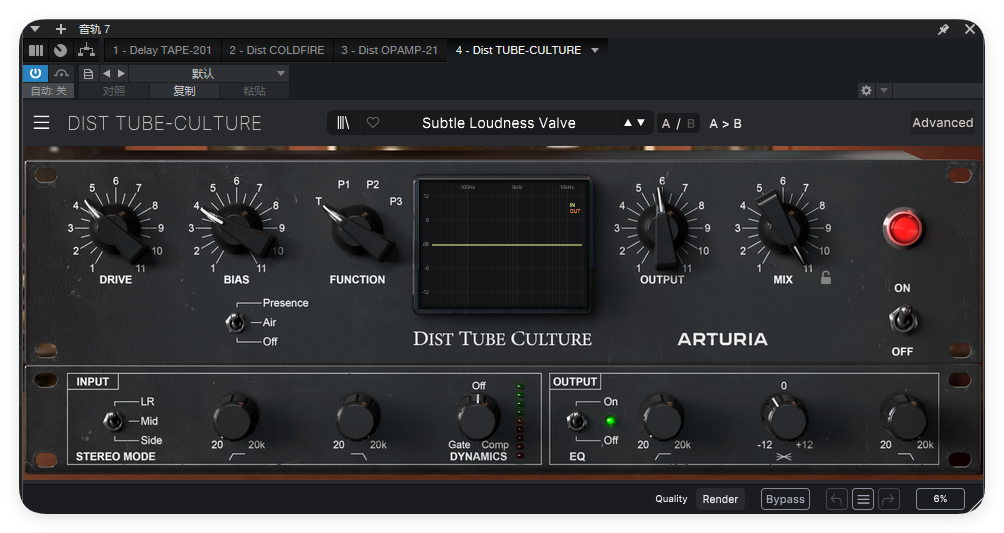Switch to 1 - Delay TAPE-201 tab

click(x=162, y=50)
